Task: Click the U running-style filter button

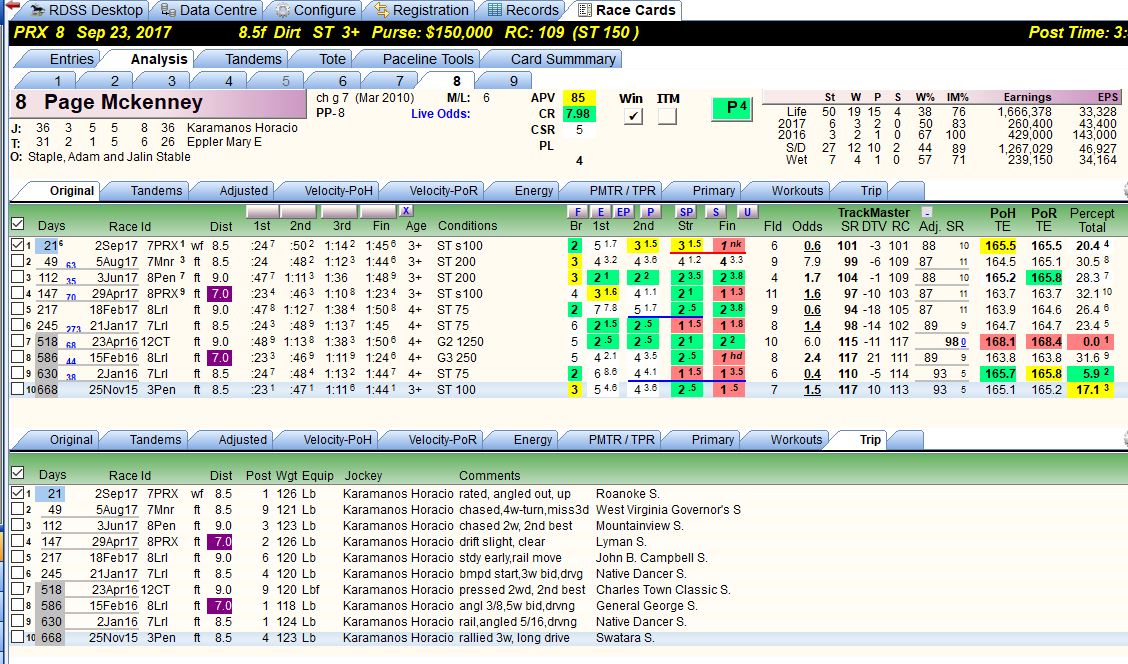Action: (x=747, y=212)
